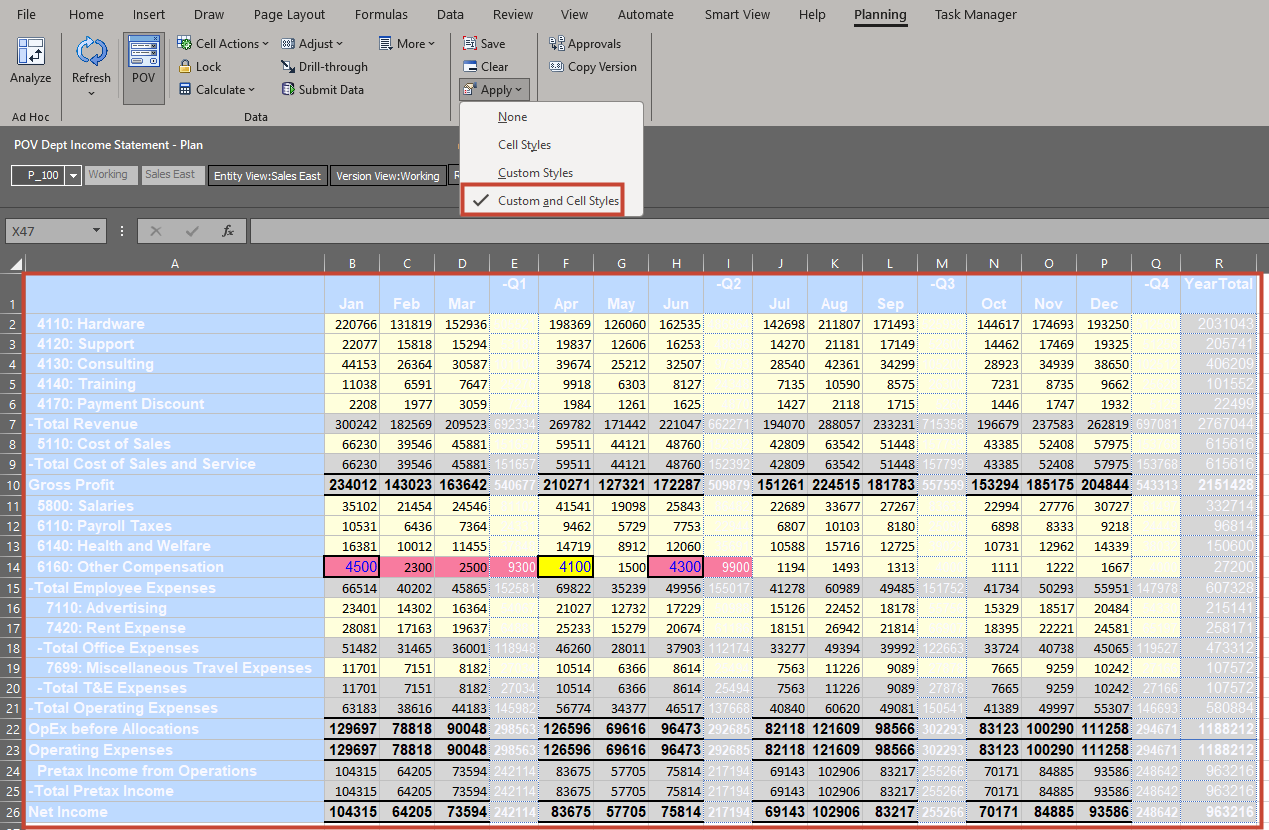
Task: Open the Cell Actions dropdown
Action: 224,44
